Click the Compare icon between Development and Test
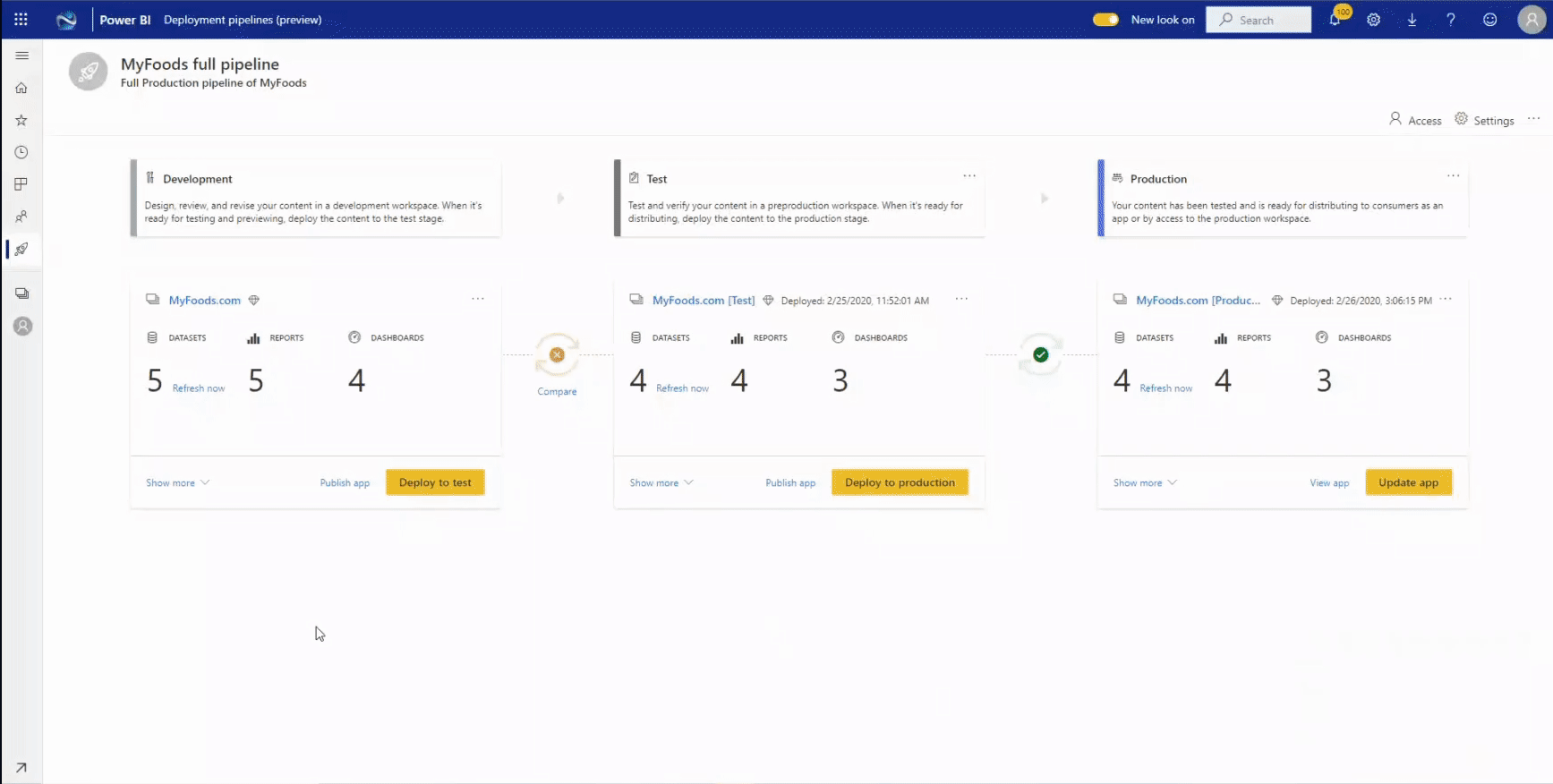The image size is (1553, 784). [x=557, y=355]
